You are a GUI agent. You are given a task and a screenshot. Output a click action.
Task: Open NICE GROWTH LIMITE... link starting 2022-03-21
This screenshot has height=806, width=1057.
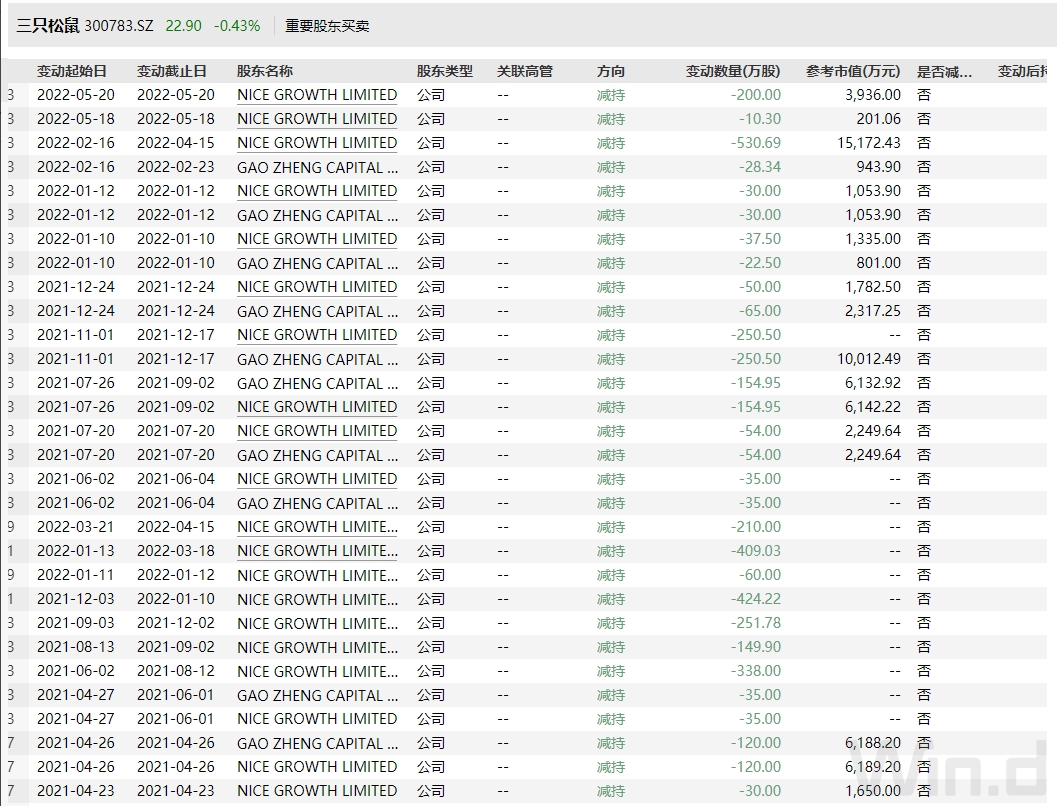click(x=317, y=527)
